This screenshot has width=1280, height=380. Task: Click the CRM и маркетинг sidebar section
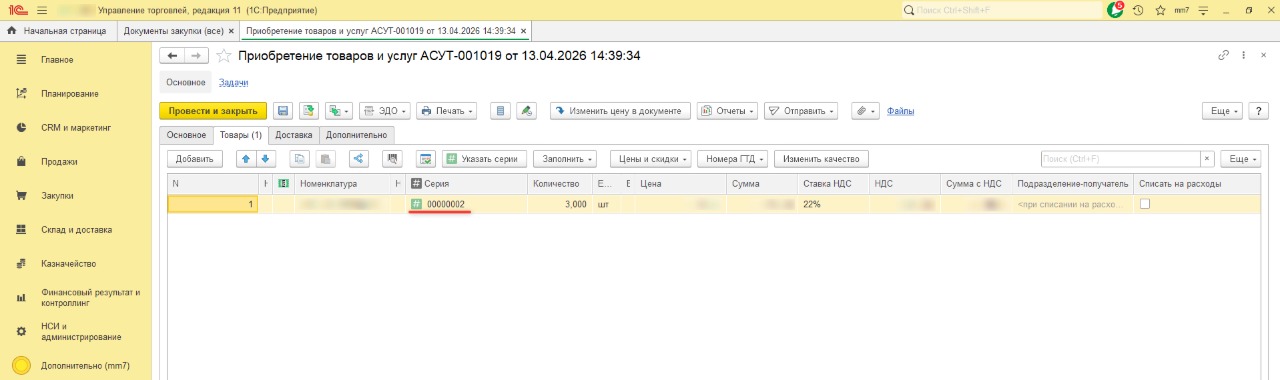click(76, 128)
